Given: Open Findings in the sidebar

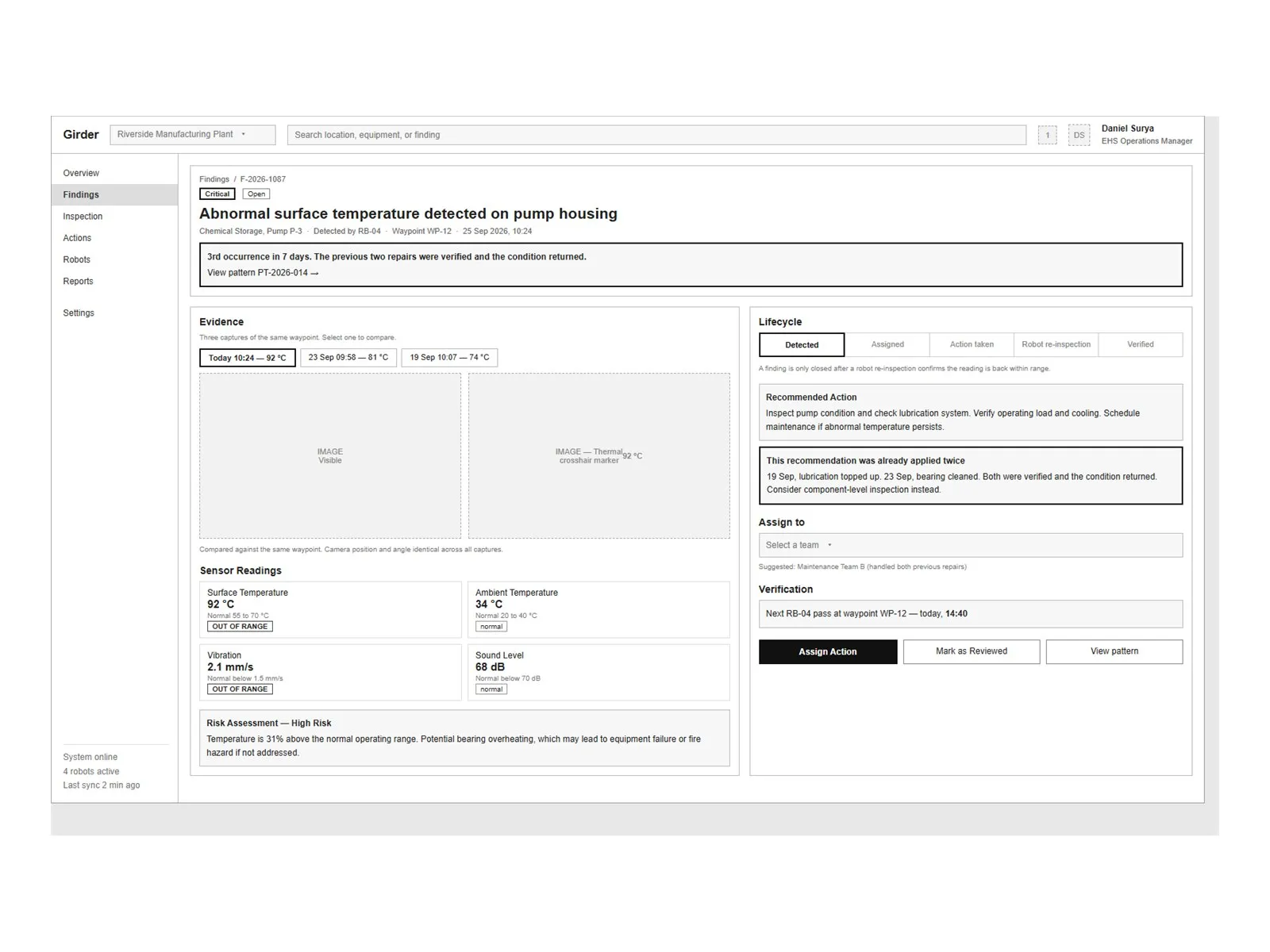Looking at the screenshot, I should pyautogui.click(x=114, y=194).
